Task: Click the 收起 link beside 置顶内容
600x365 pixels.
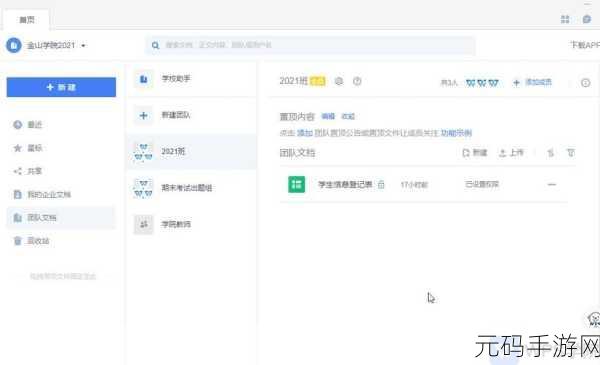Action: (x=348, y=116)
